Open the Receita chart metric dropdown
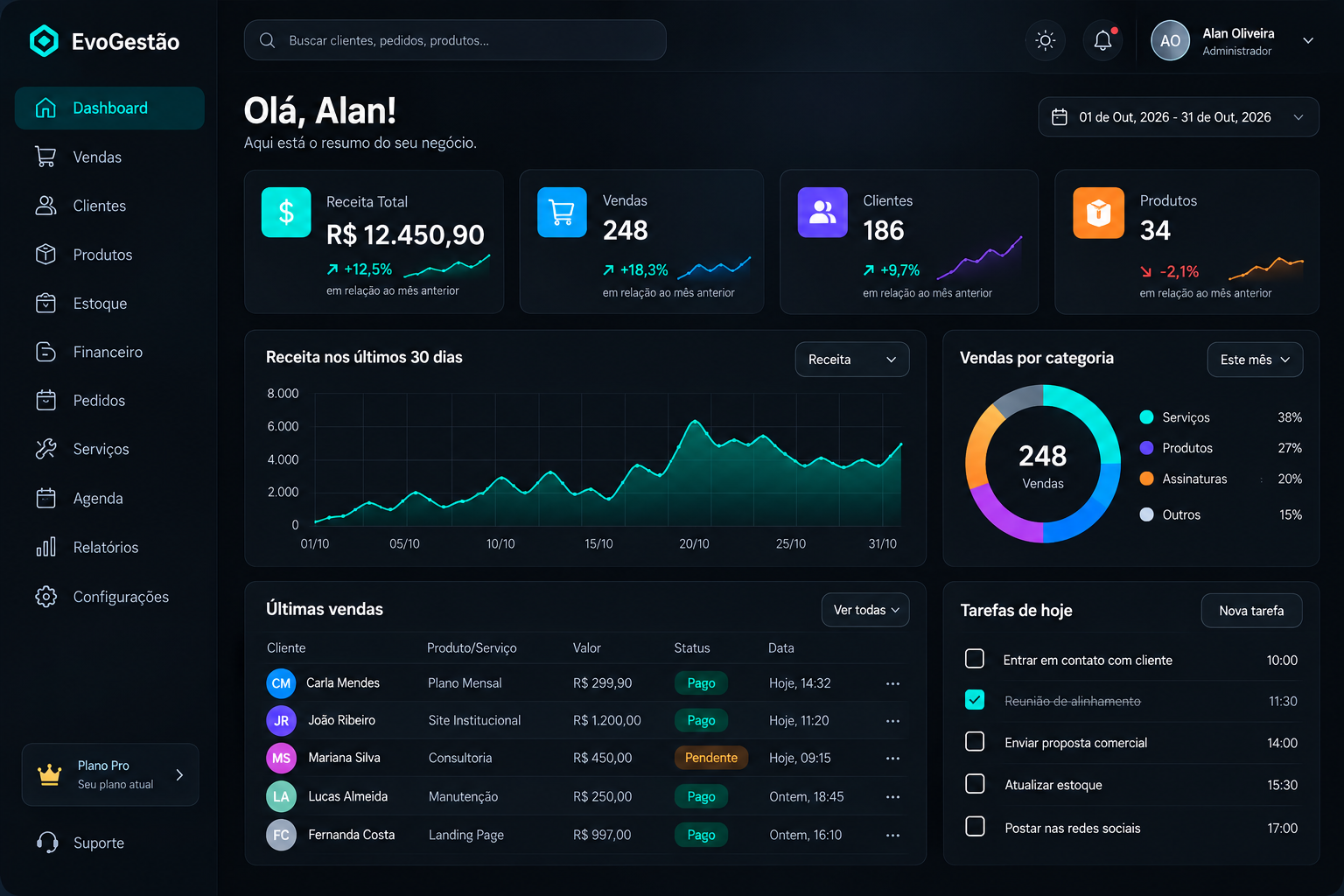Viewport: 1344px width, 896px height. tap(851, 360)
